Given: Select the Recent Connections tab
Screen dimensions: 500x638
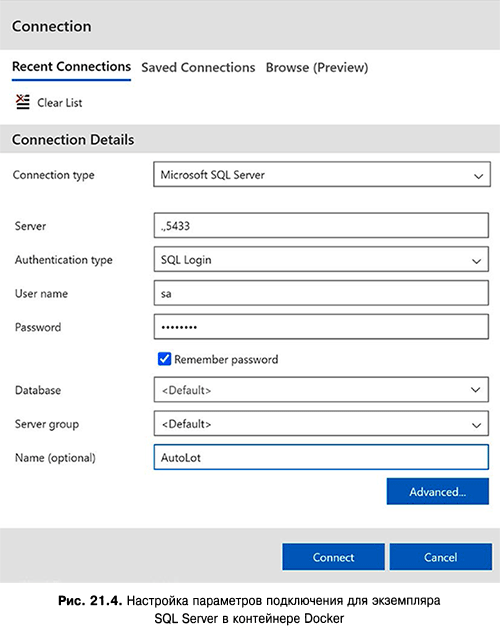Looking at the screenshot, I should click(x=71, y=66).
